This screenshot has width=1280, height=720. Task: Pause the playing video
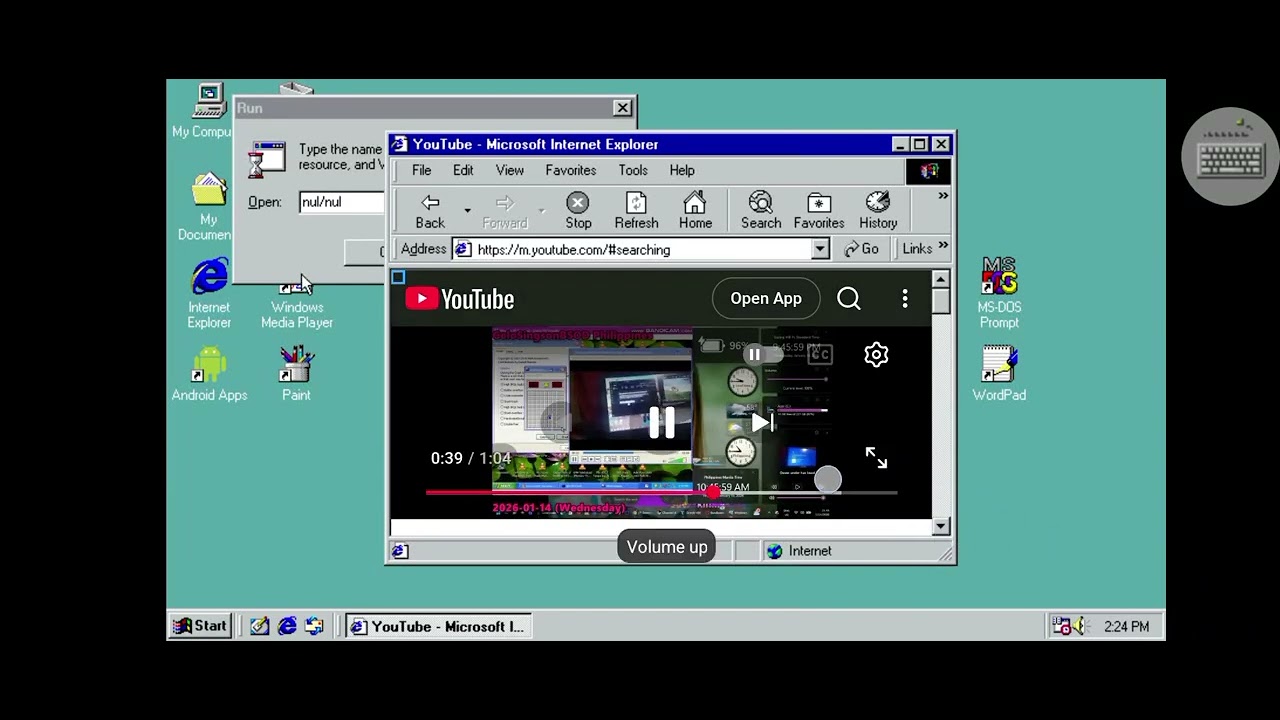tap(661, 423)
